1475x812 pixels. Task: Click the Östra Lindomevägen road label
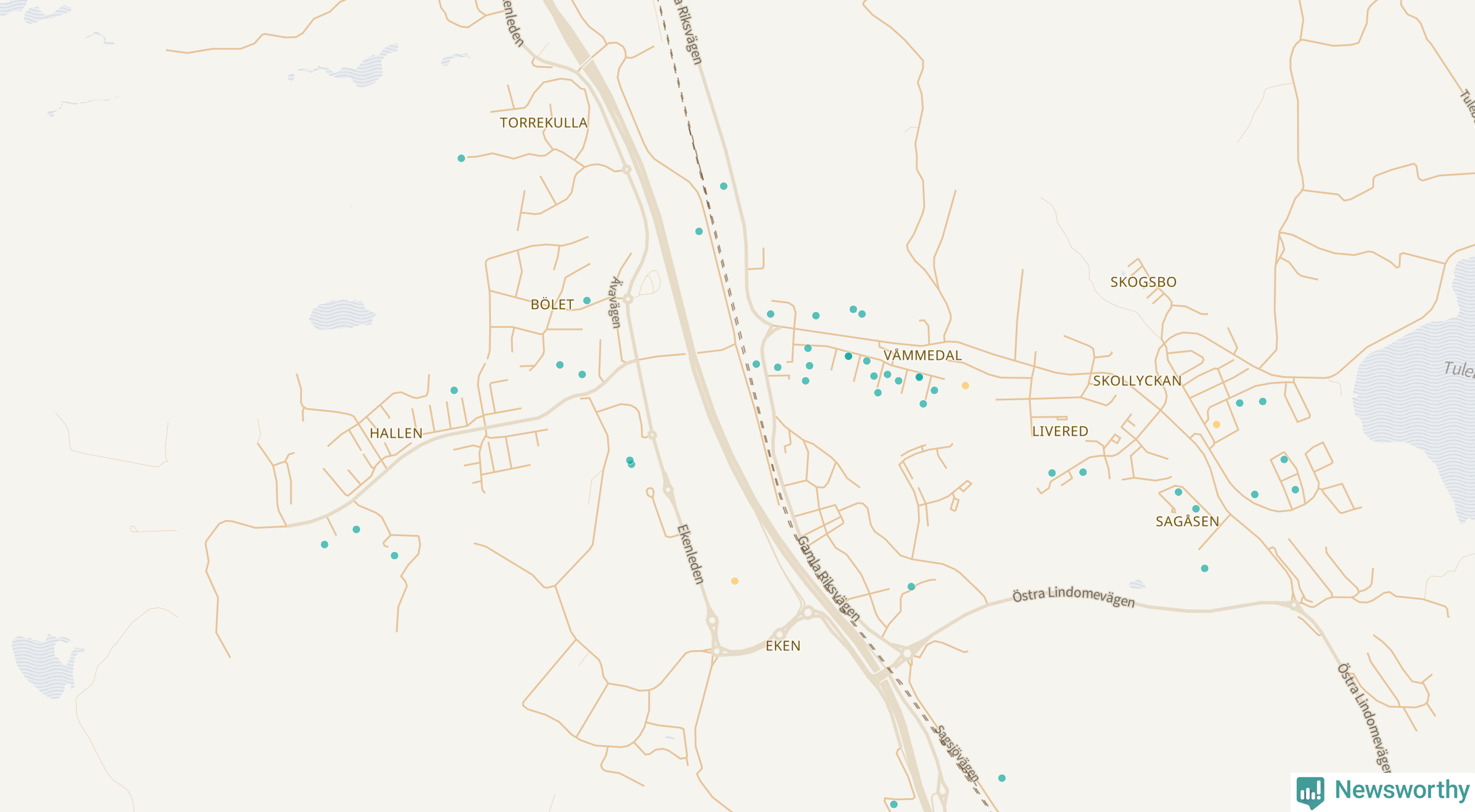[1073, 597]
